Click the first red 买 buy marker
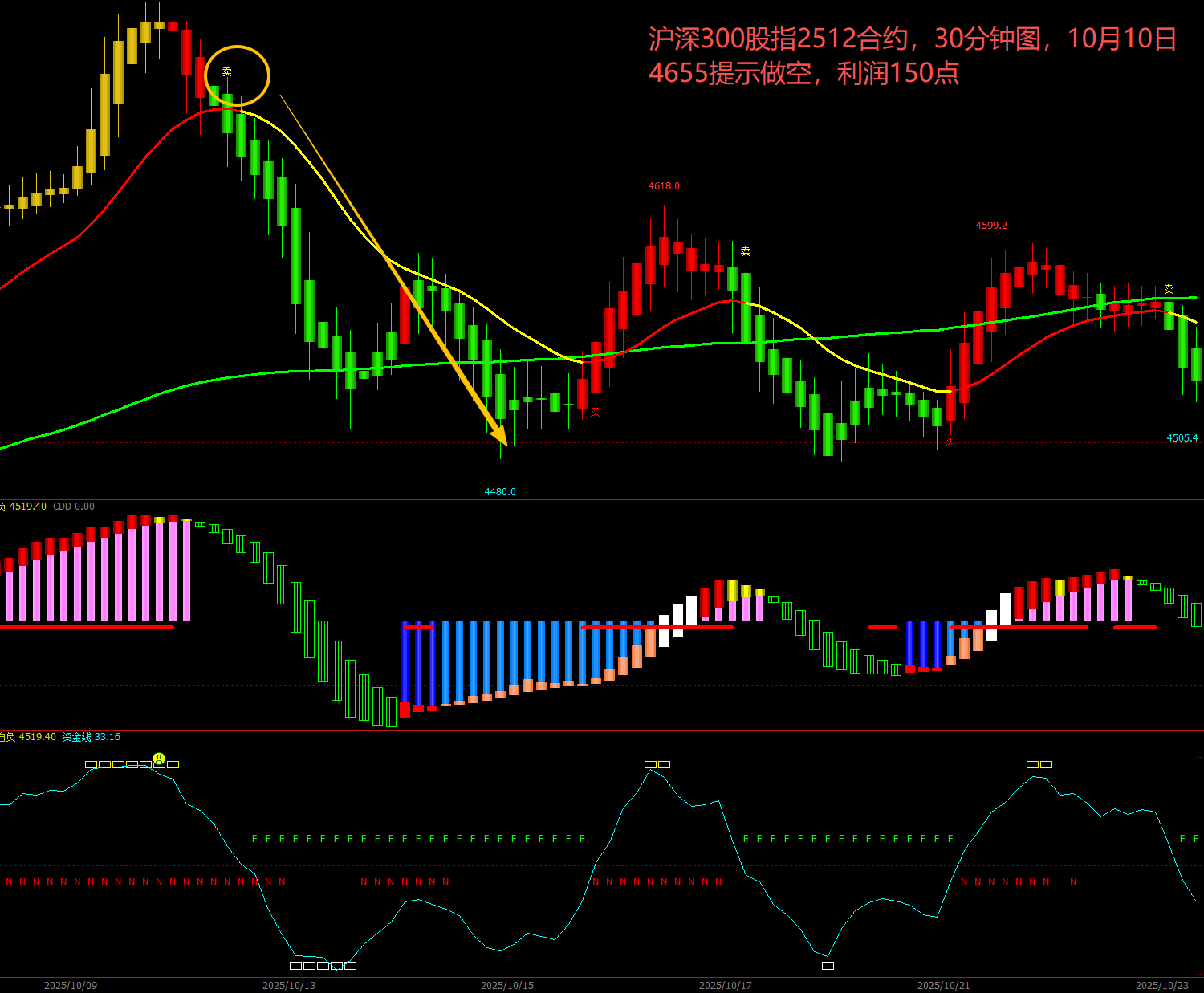This screenshot has width=1204, height=993. tap(596, 412)
